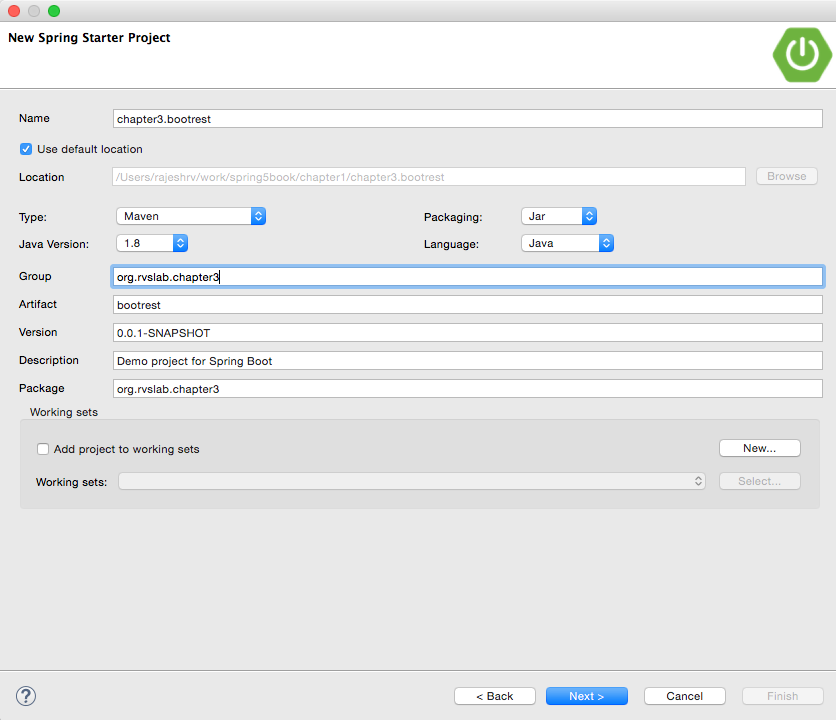Click the Back button
Image resolution: width=836 pixels, height=720 pixels.
coord(495,696)
